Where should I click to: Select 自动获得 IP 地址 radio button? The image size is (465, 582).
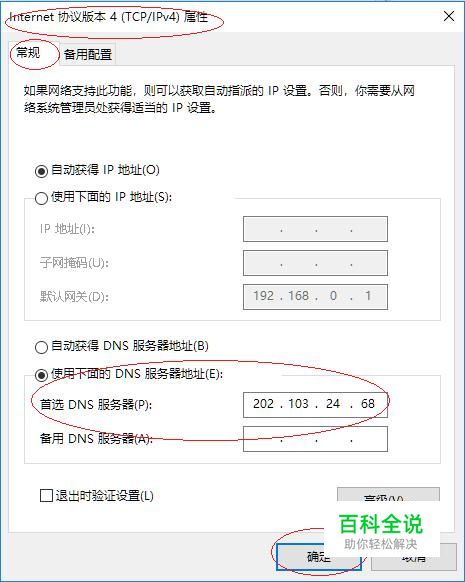(x=41, y=171)
